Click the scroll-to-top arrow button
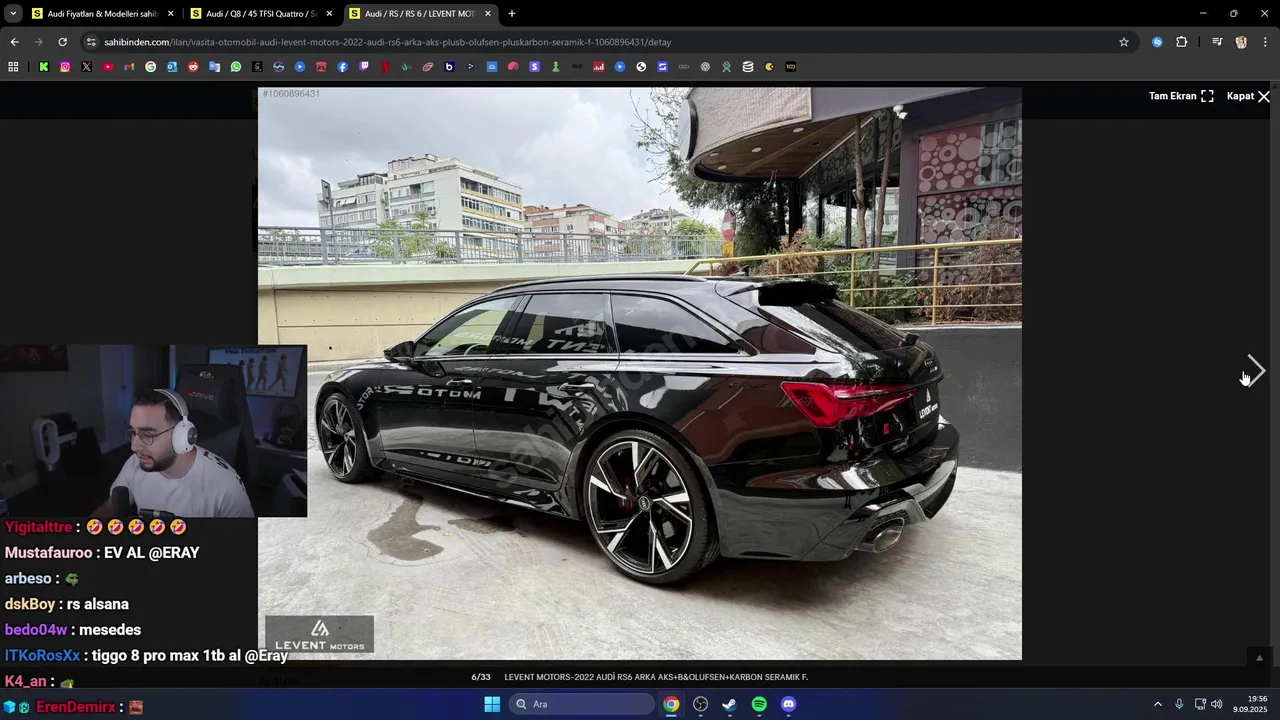Screen dimensions: 1280x720 pos(1259,657)
